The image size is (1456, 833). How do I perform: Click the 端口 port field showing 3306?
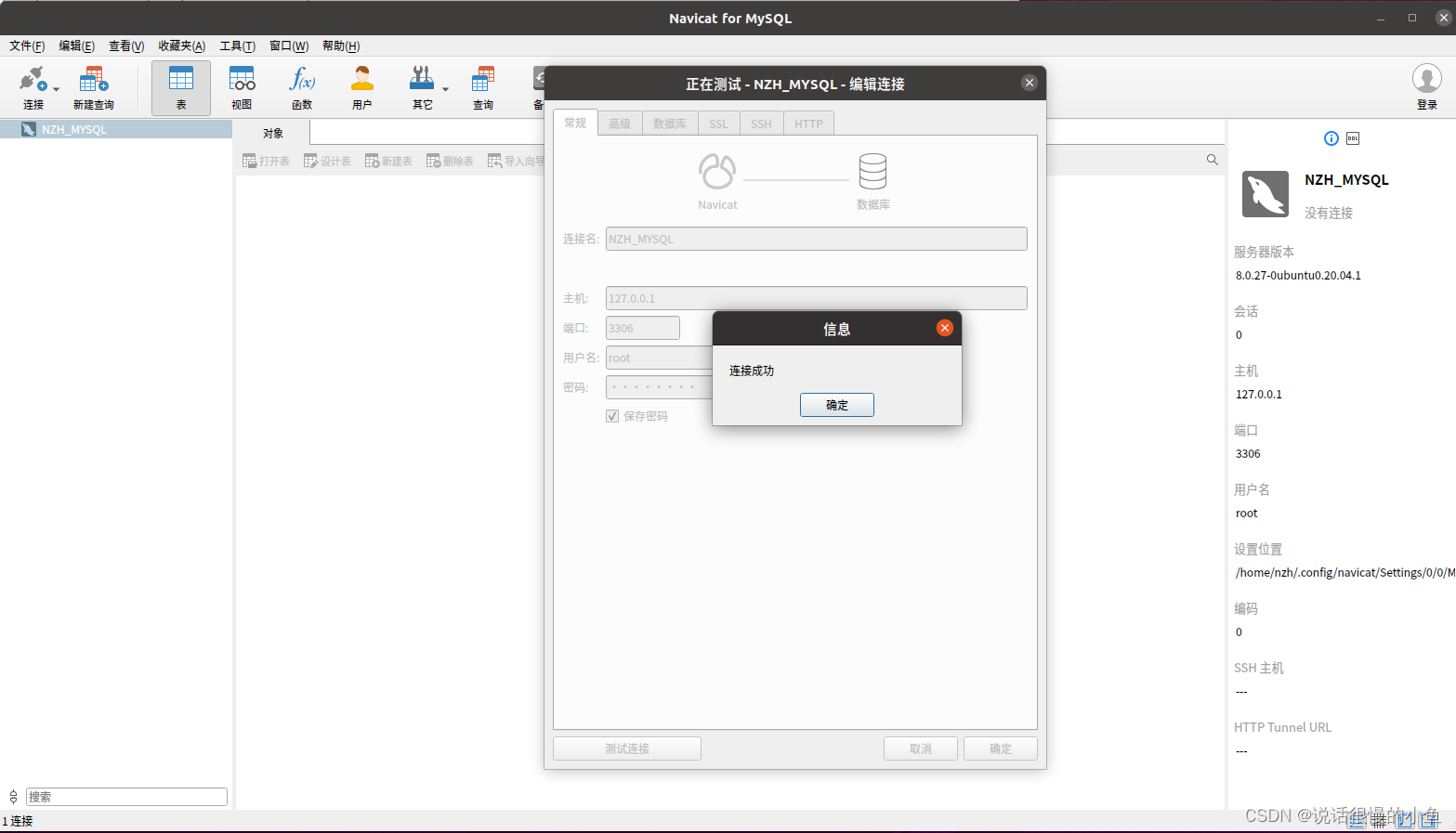[x=643, y=328]
